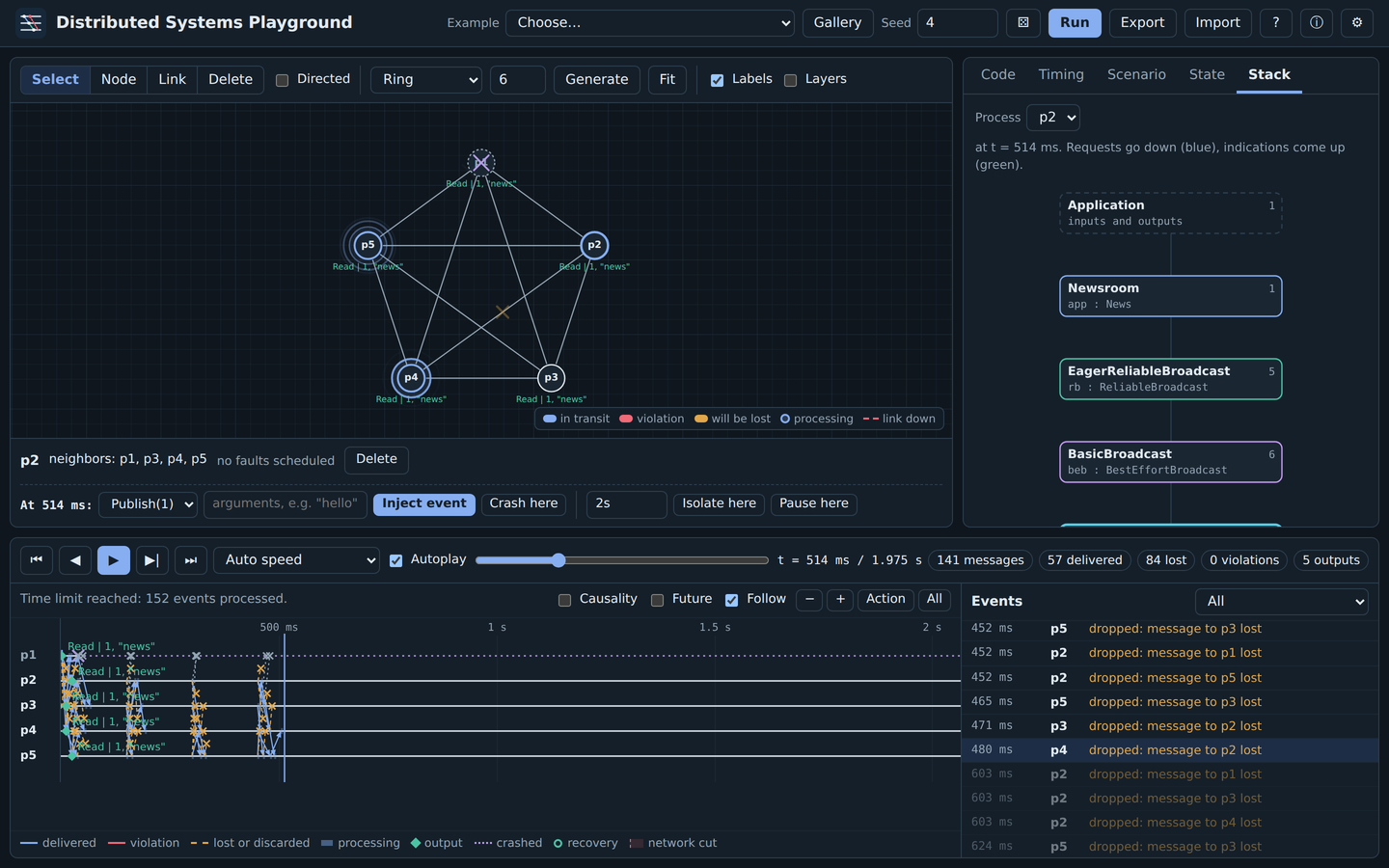
Task: Select crashed node at top of graph
Action: pos(481,162)
